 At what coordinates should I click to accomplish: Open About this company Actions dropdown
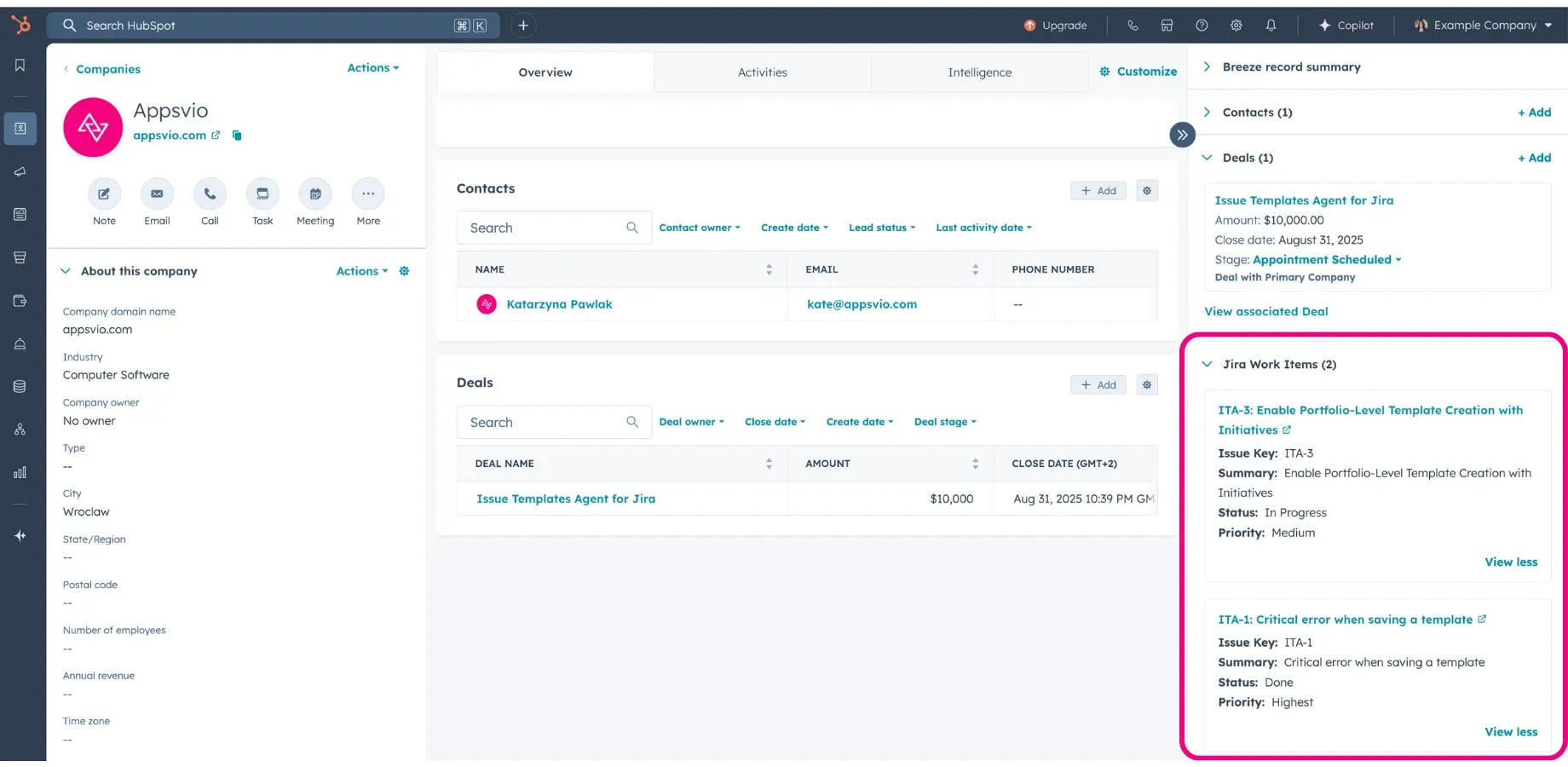pyautogui.click(x=361, y=271)
